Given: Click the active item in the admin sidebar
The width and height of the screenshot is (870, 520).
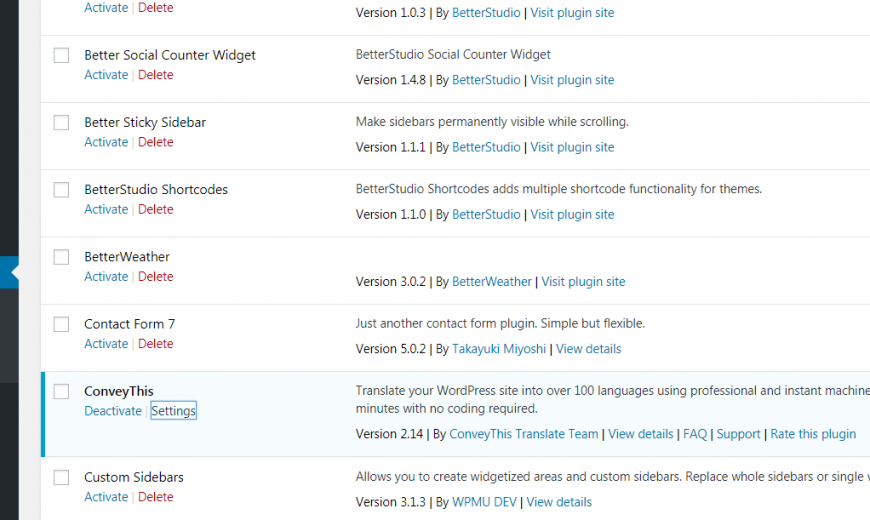Looking at the screenshot, I should click(x=9, y=272).
